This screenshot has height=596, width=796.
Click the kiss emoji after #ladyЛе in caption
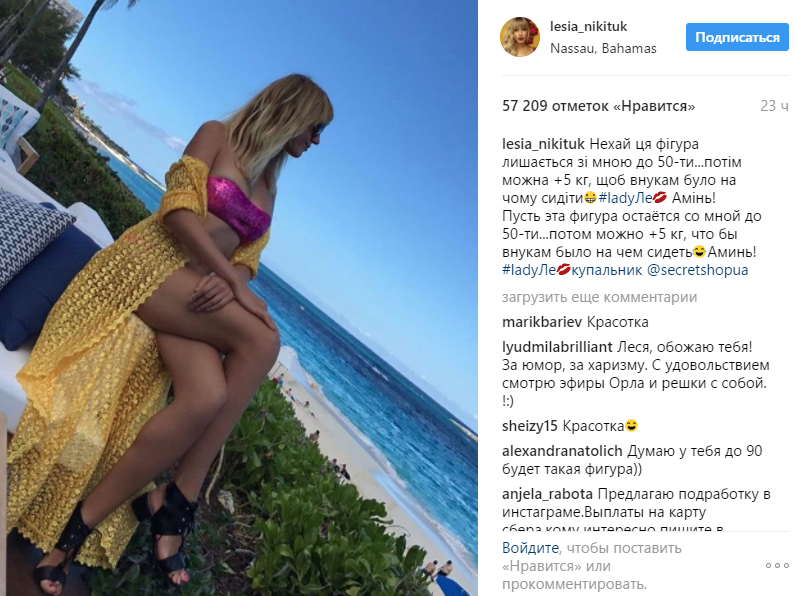pyautogui.click(x=659, y=197)
